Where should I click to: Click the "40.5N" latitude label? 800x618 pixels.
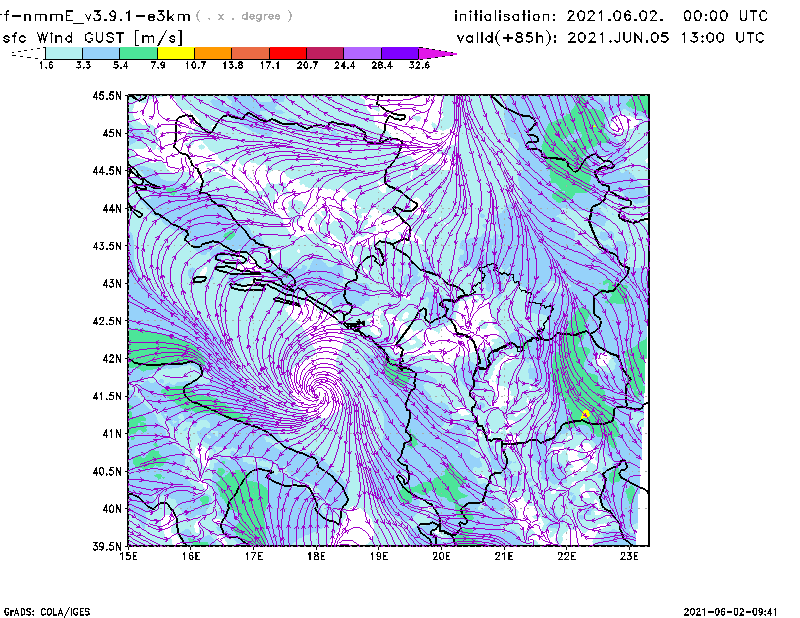[107, 471]
